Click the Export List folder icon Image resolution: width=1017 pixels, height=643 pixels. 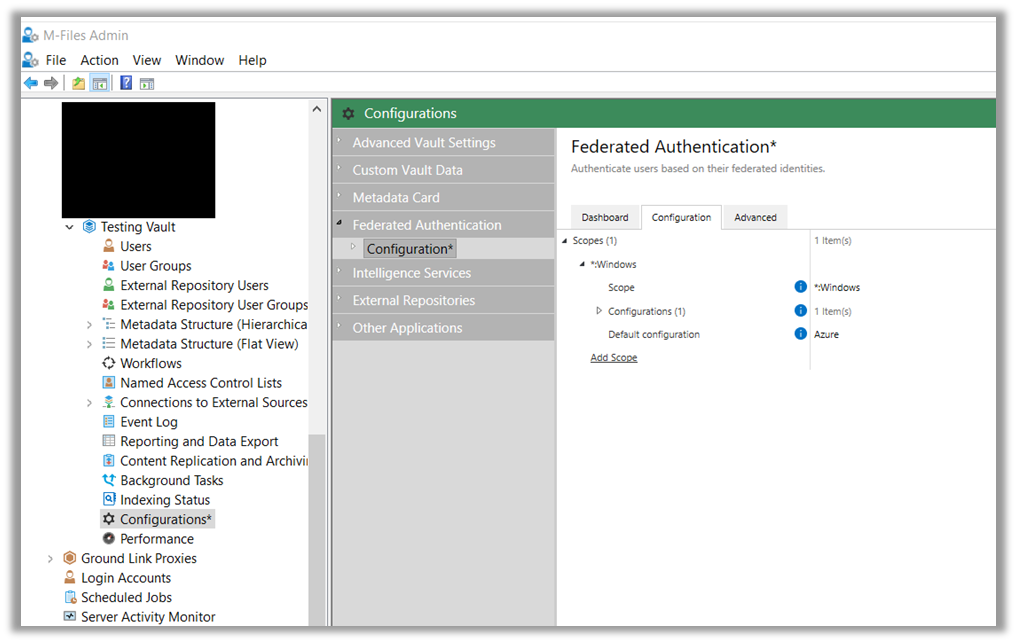tap(76, 82)
